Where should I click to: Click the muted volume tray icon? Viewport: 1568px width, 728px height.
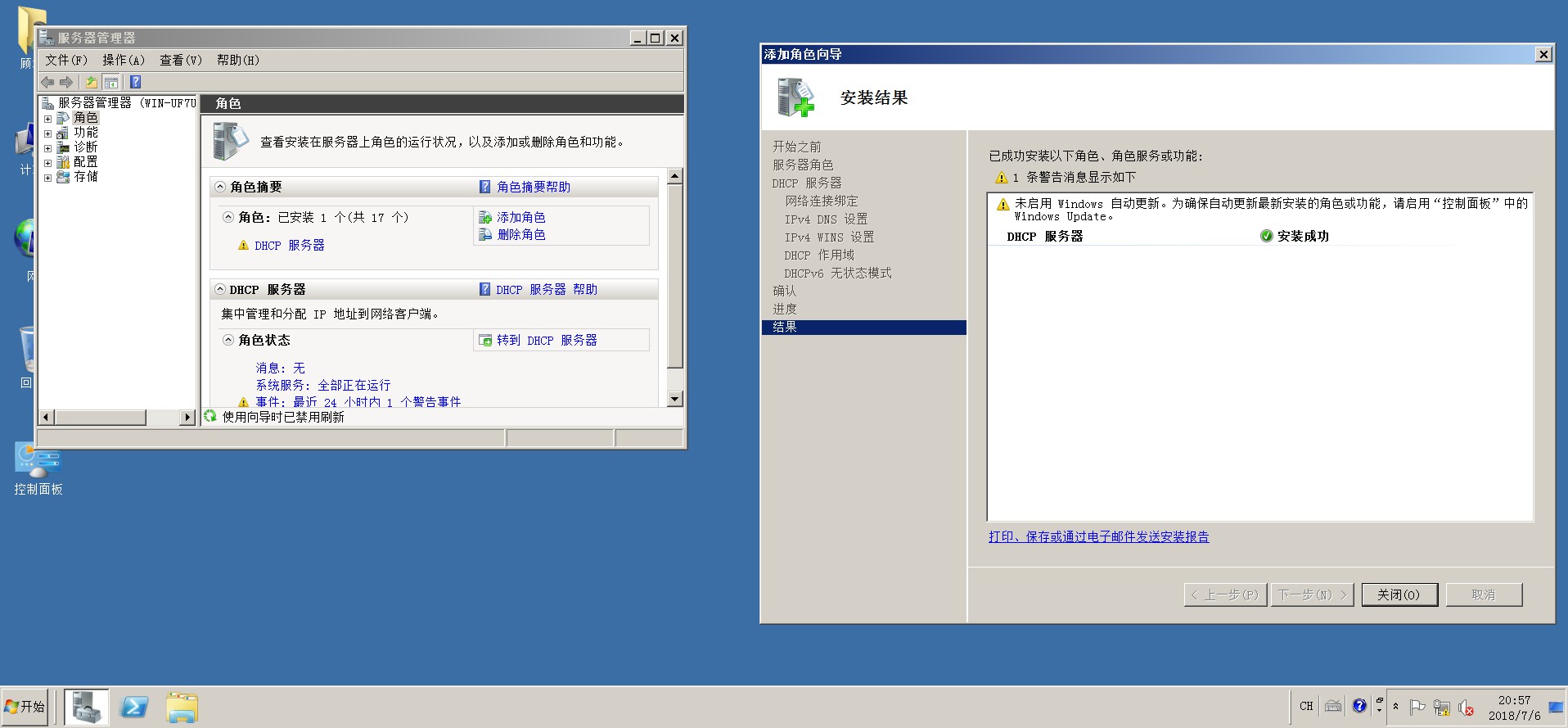coord(1466,707)
